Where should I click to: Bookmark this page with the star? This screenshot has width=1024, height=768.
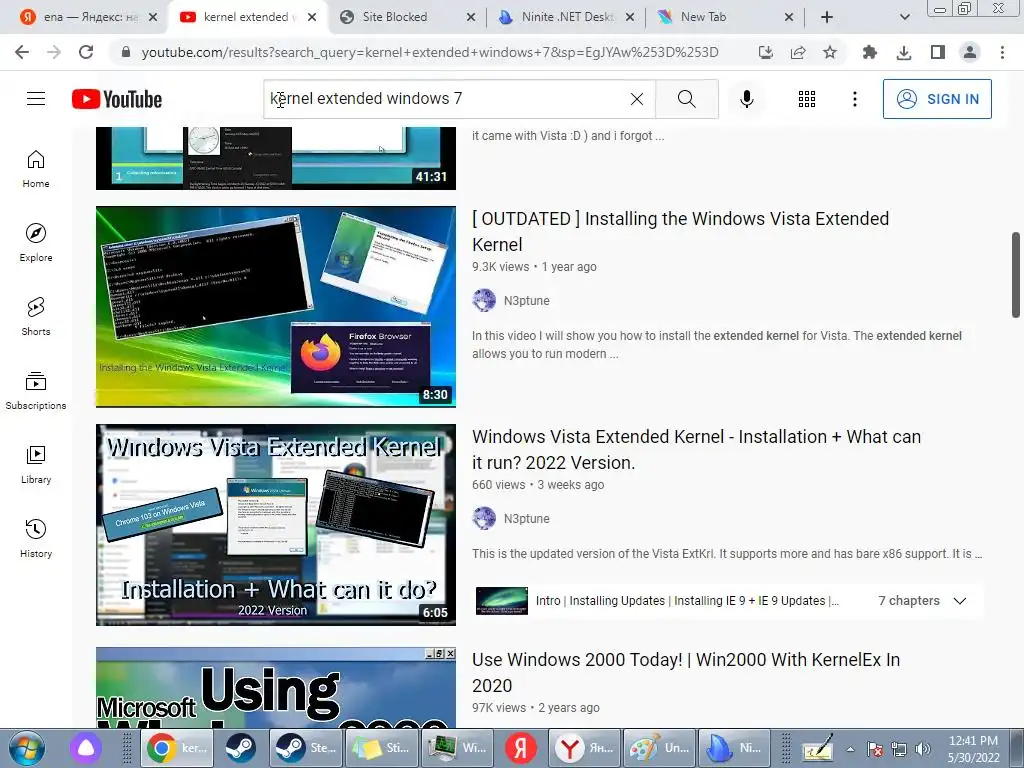(x=829, y=52)
